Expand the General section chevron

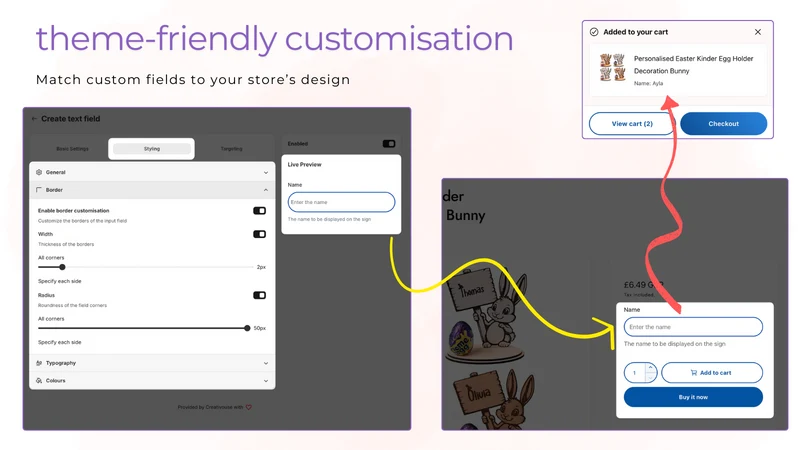266,172
